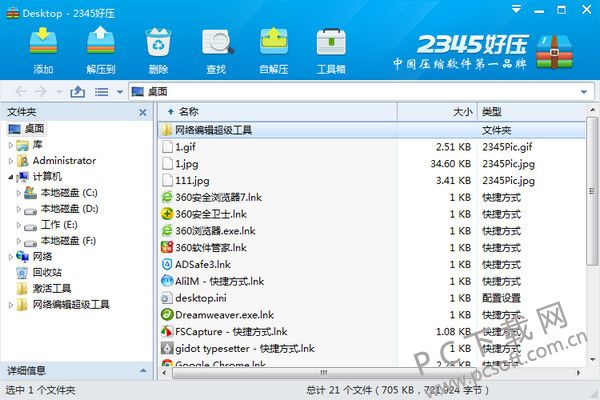Click the FSCapture shortcut icon
Image resolution: width=600 pixels, height=400 pixels.
(x=167, y=331)
